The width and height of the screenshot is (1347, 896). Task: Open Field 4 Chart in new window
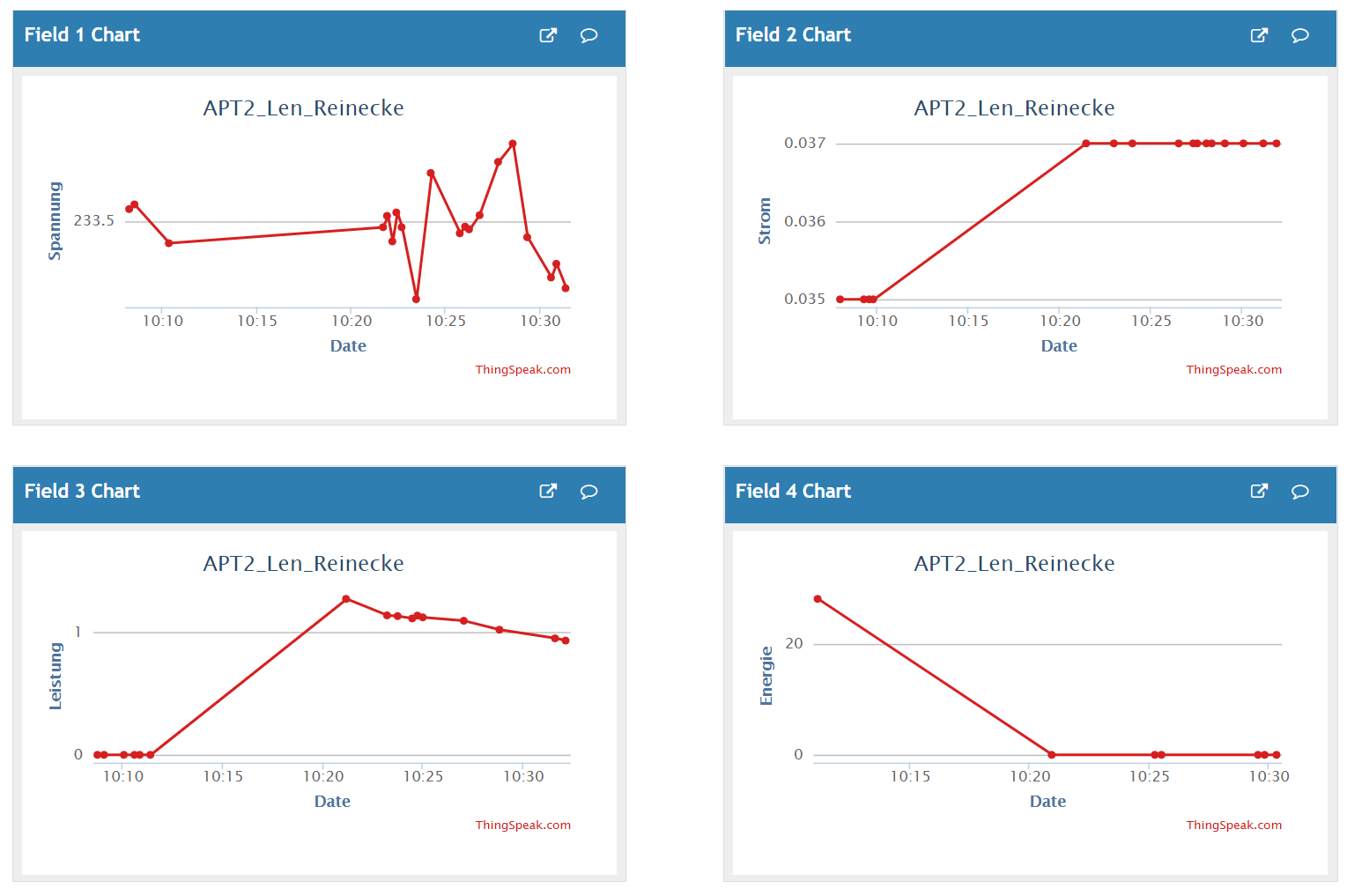(x=1259, y=491)
